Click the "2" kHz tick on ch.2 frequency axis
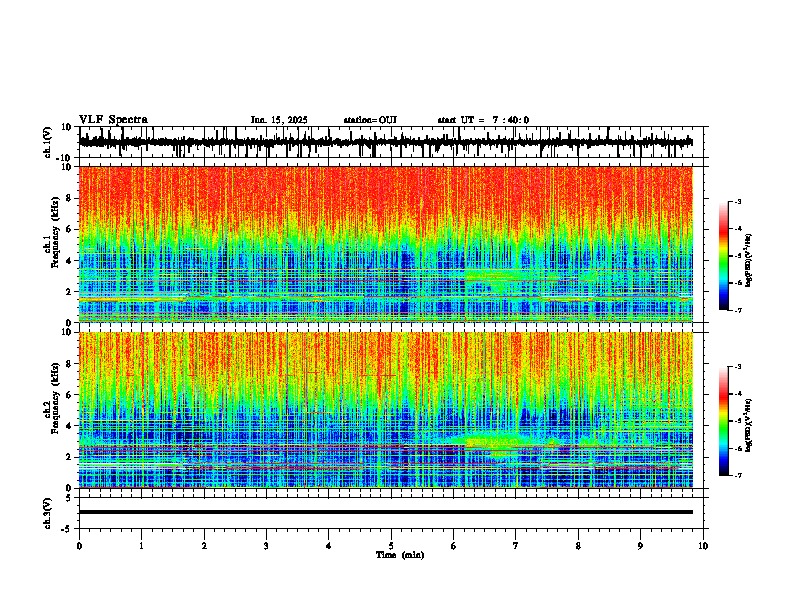Image resolution: width=792 pixels, height=612 pixels. pos(70,457)
